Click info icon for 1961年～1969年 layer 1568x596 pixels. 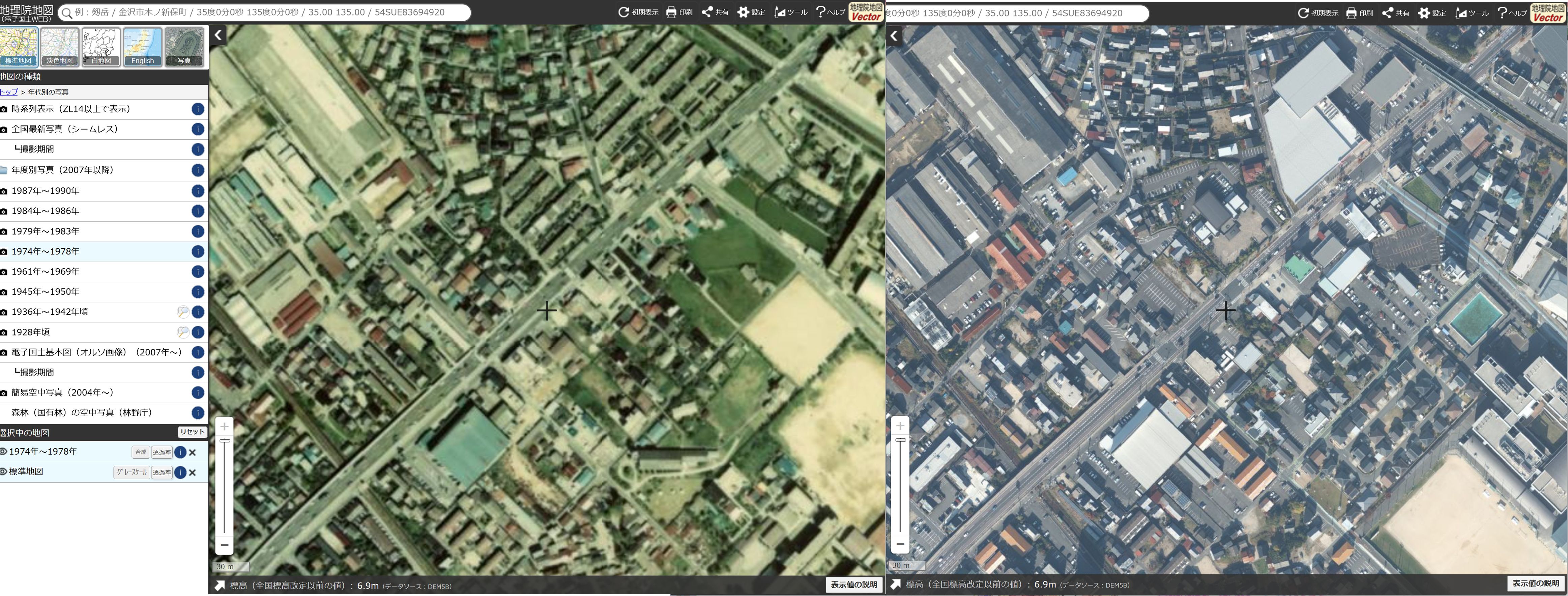coord(197,272)
